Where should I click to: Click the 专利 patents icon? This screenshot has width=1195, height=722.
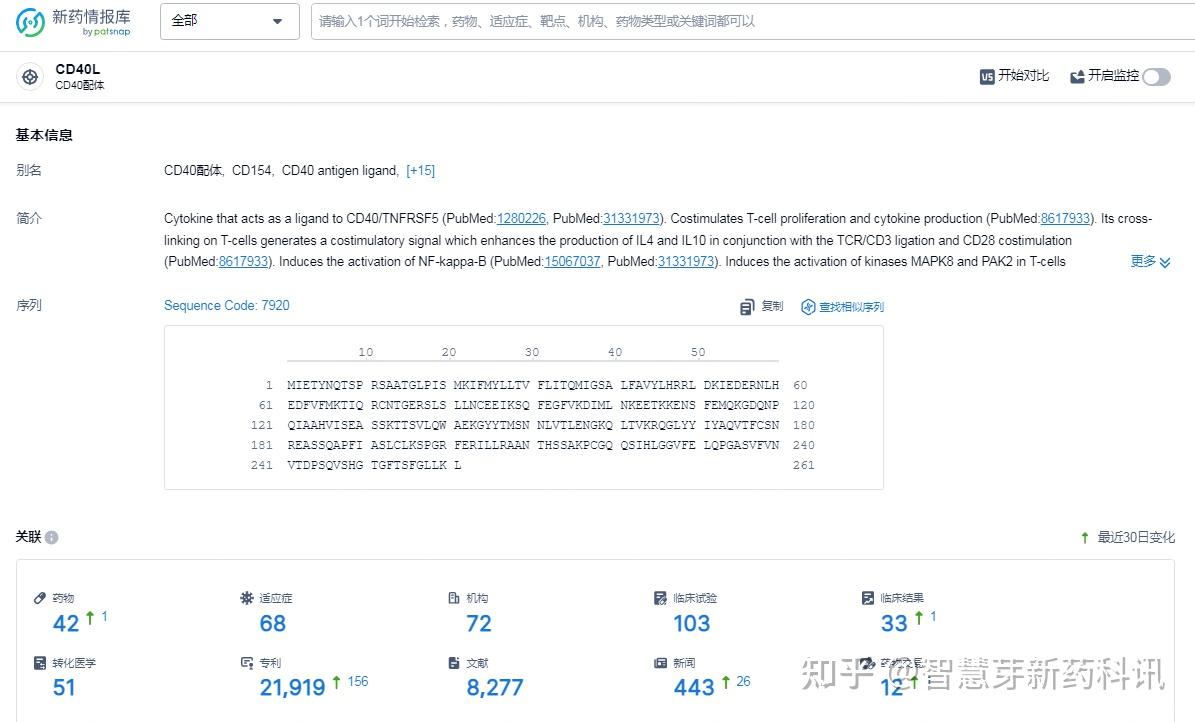(x=246, y=663)
